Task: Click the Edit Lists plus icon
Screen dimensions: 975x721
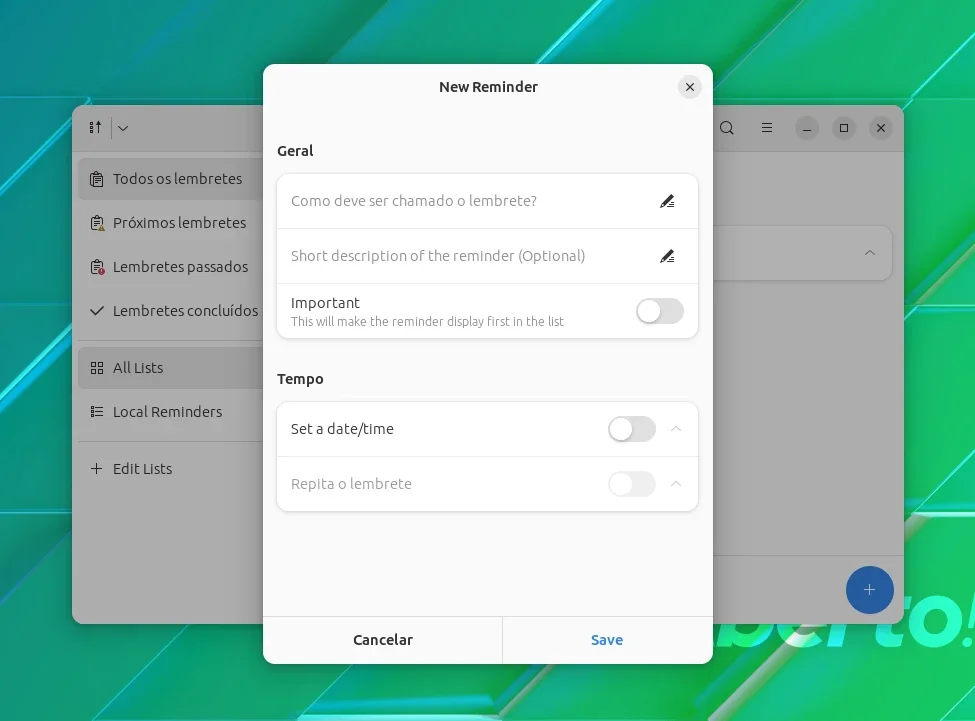Action: click(x=96, y=468)
